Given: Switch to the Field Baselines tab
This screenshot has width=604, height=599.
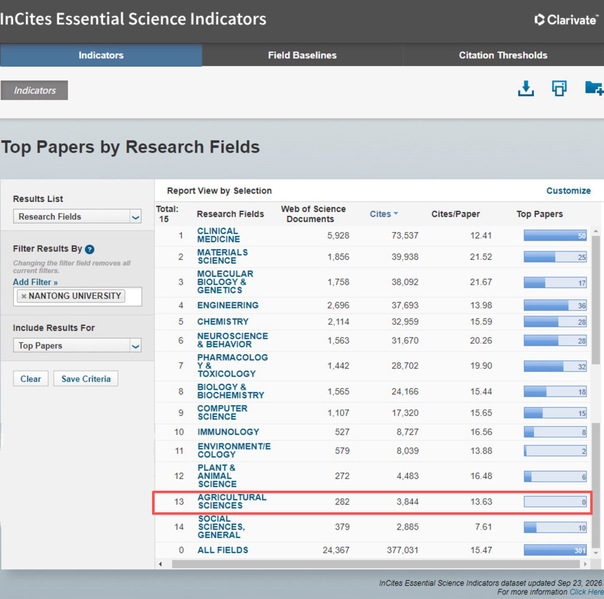Looking at the screenshot, I should [302, 55].
